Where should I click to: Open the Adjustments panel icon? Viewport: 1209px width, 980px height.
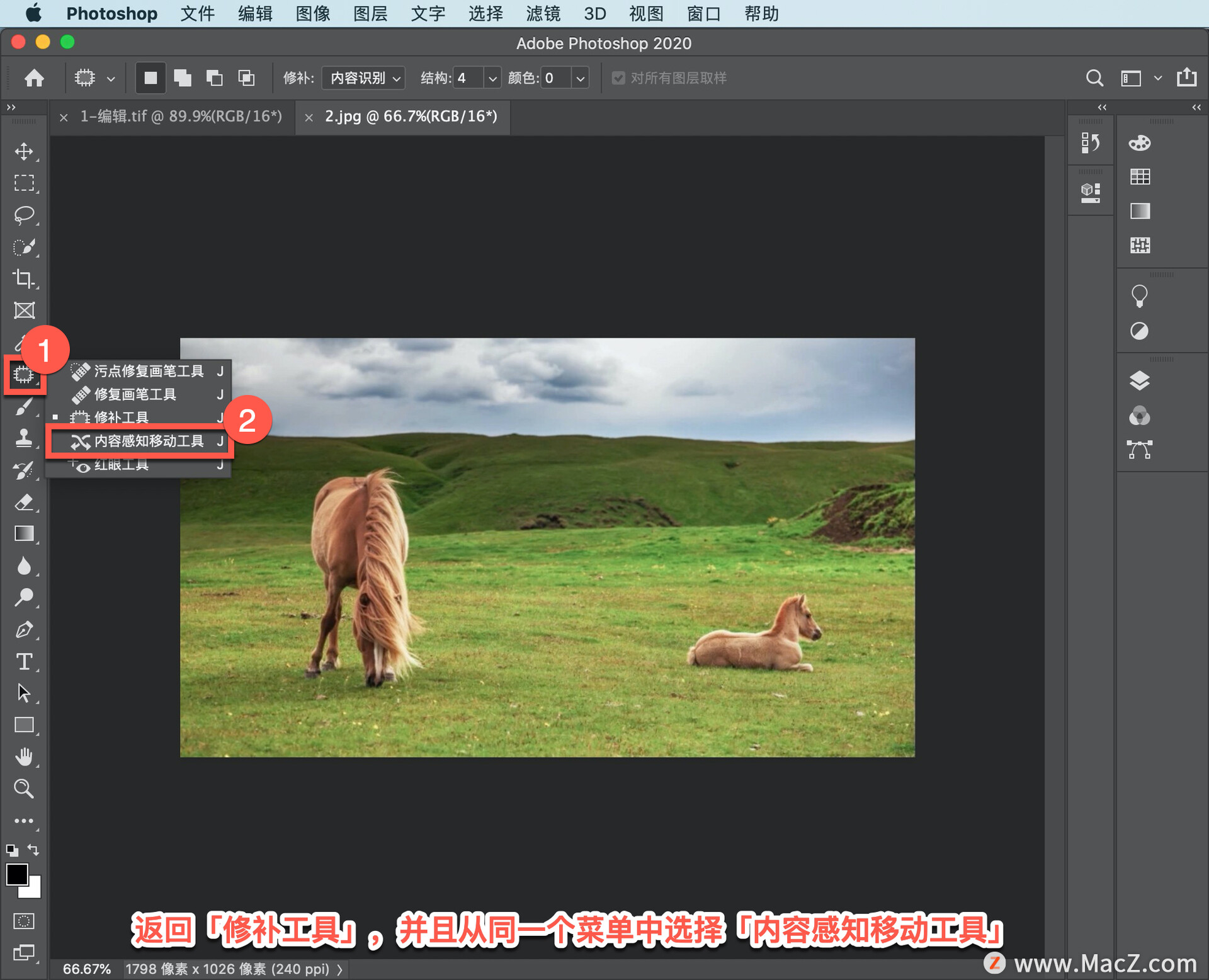pyautogui.click(x=1139, y=331)
